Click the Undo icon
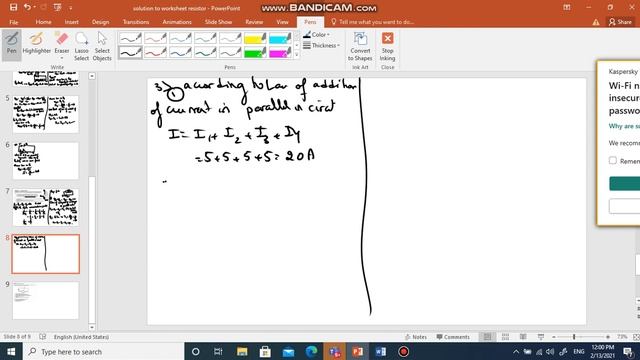Viewport: 640px width, 360px height. coord(27,7)
